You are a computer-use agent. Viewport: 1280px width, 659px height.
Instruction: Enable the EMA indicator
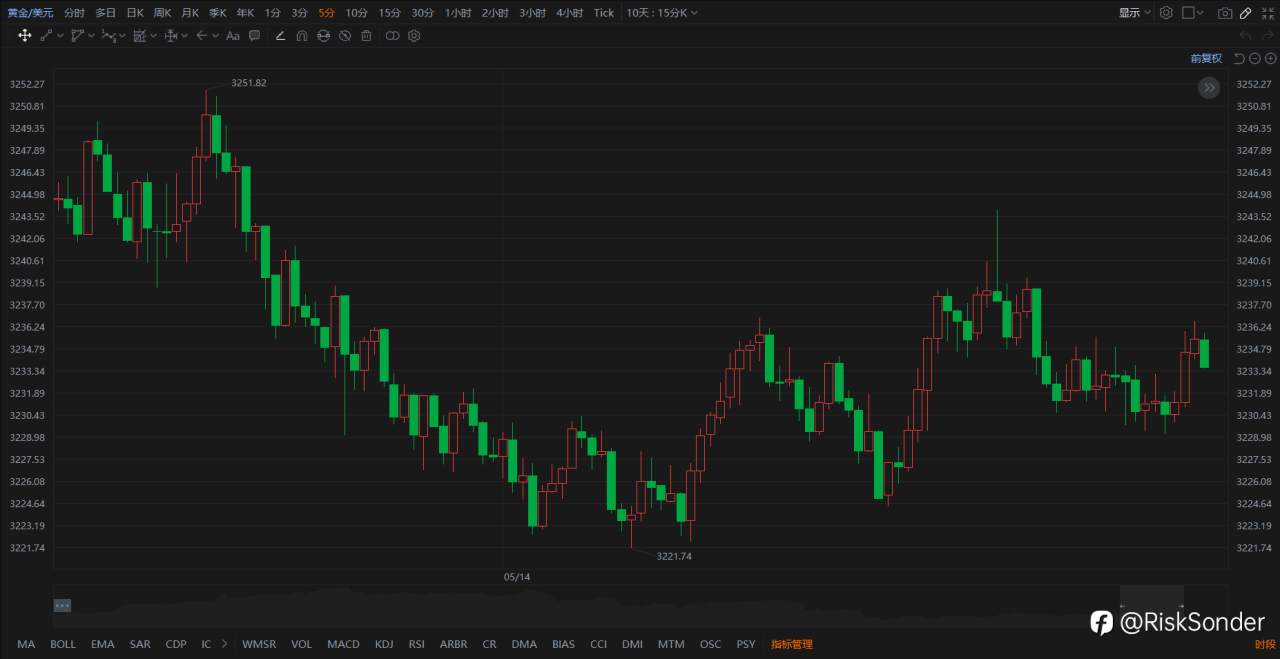103,644
